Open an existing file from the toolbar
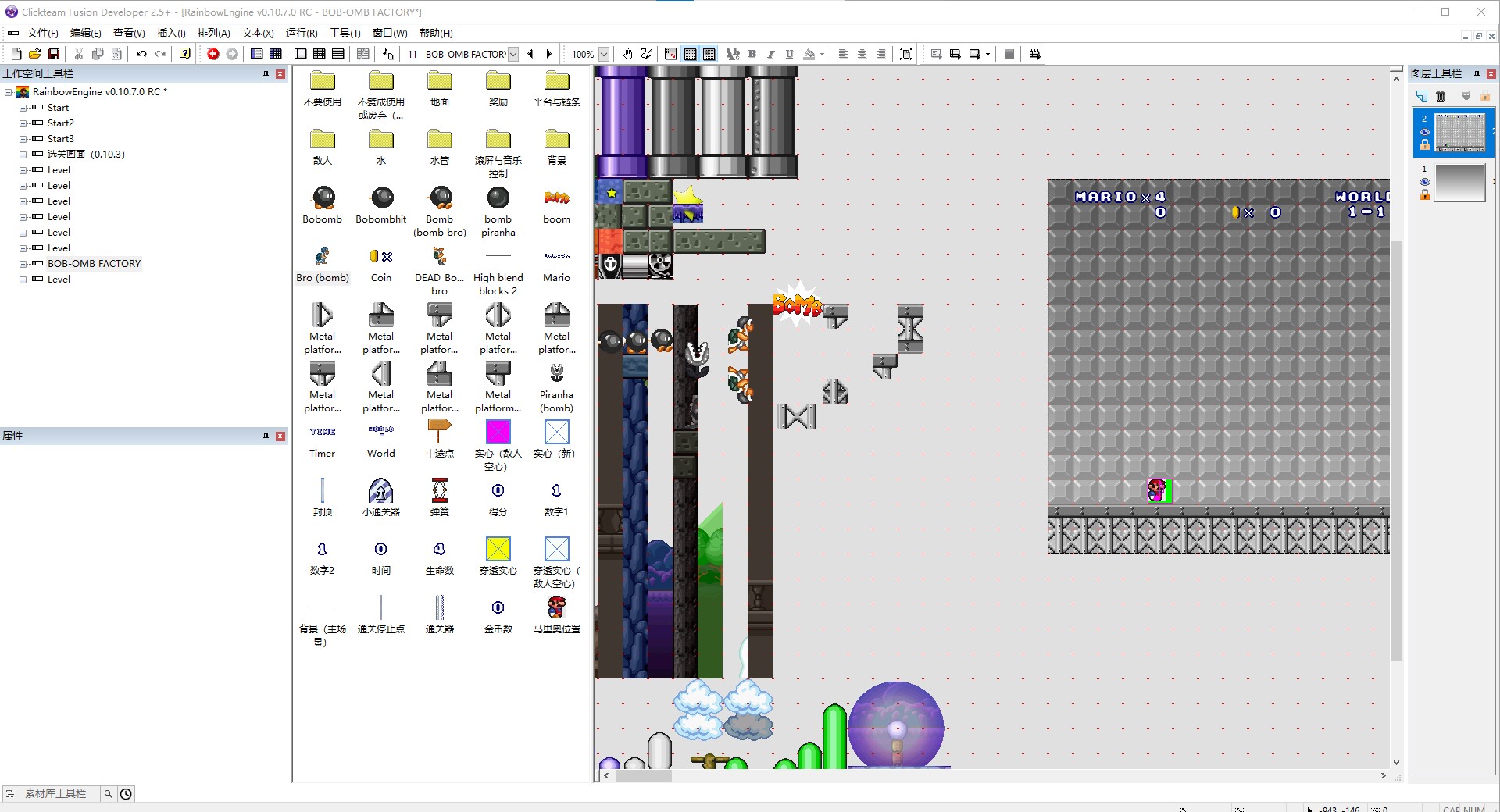Screen dimensions: 1500x812 (34, 54)
